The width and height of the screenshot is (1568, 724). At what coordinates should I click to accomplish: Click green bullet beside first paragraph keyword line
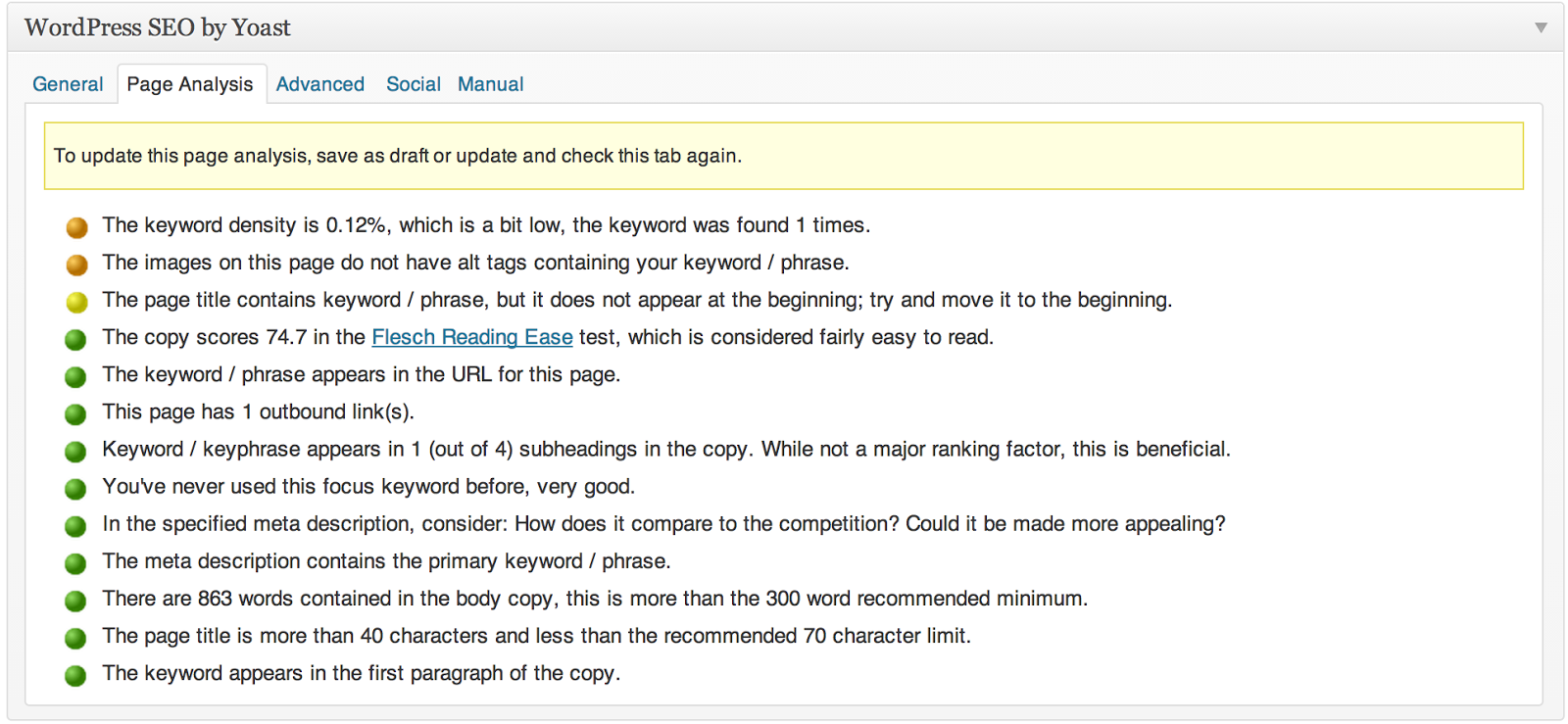[x=75, y=675]
